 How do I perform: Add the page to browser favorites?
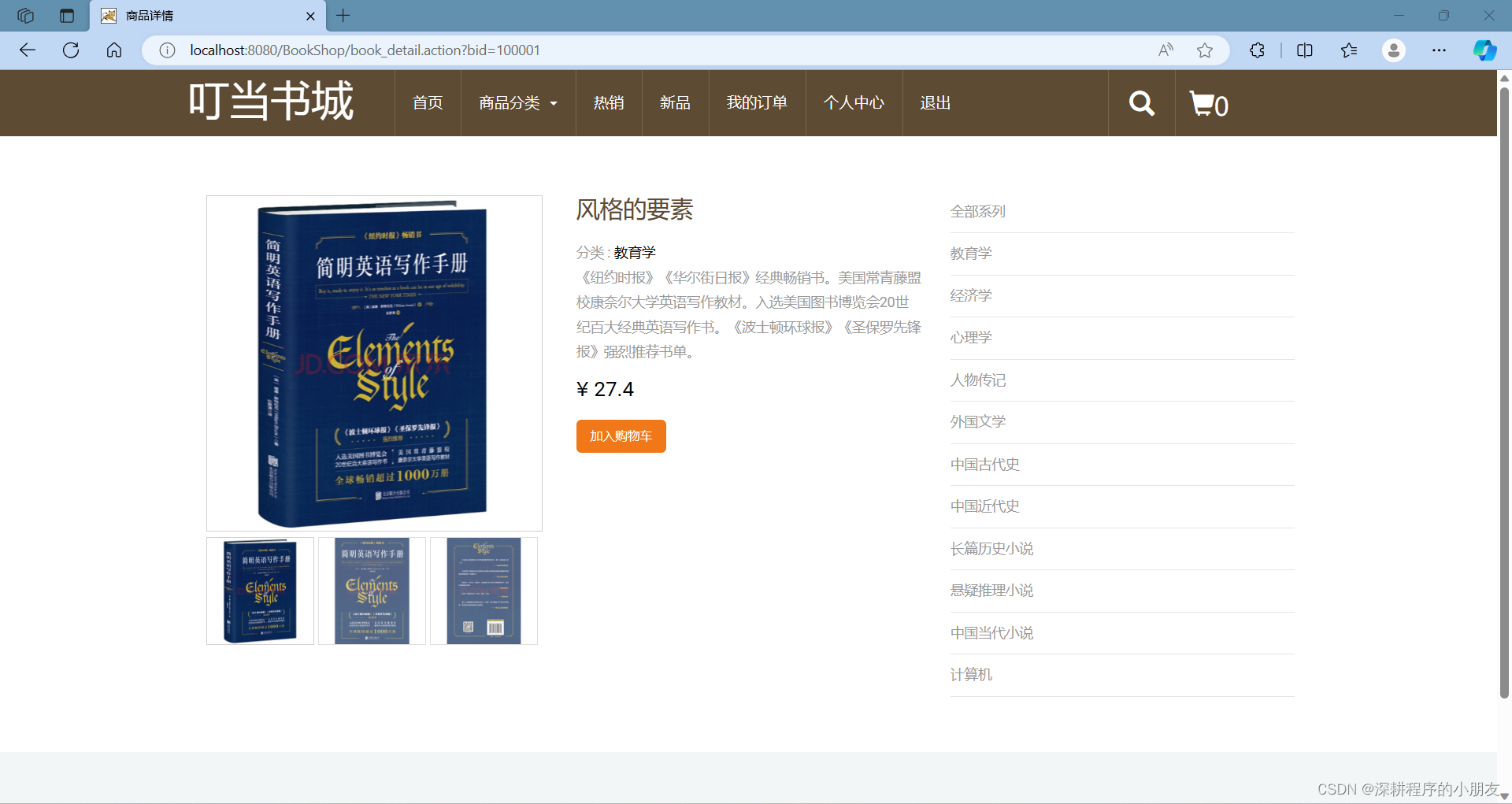[1204, 50]
